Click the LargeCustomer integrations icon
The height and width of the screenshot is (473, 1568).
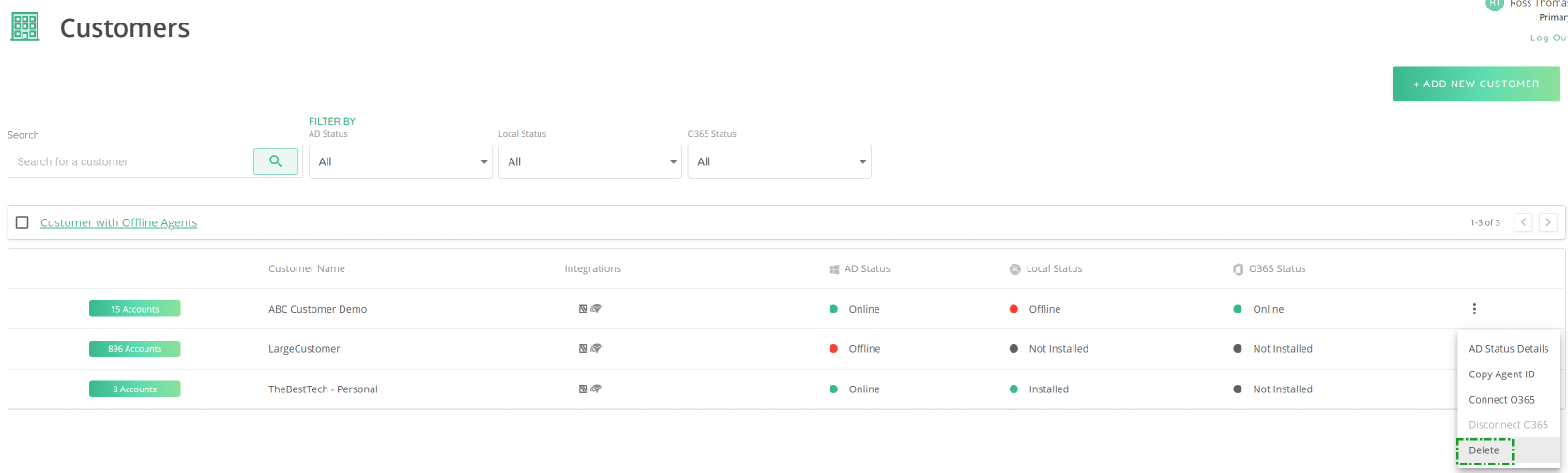click(590, 349)
